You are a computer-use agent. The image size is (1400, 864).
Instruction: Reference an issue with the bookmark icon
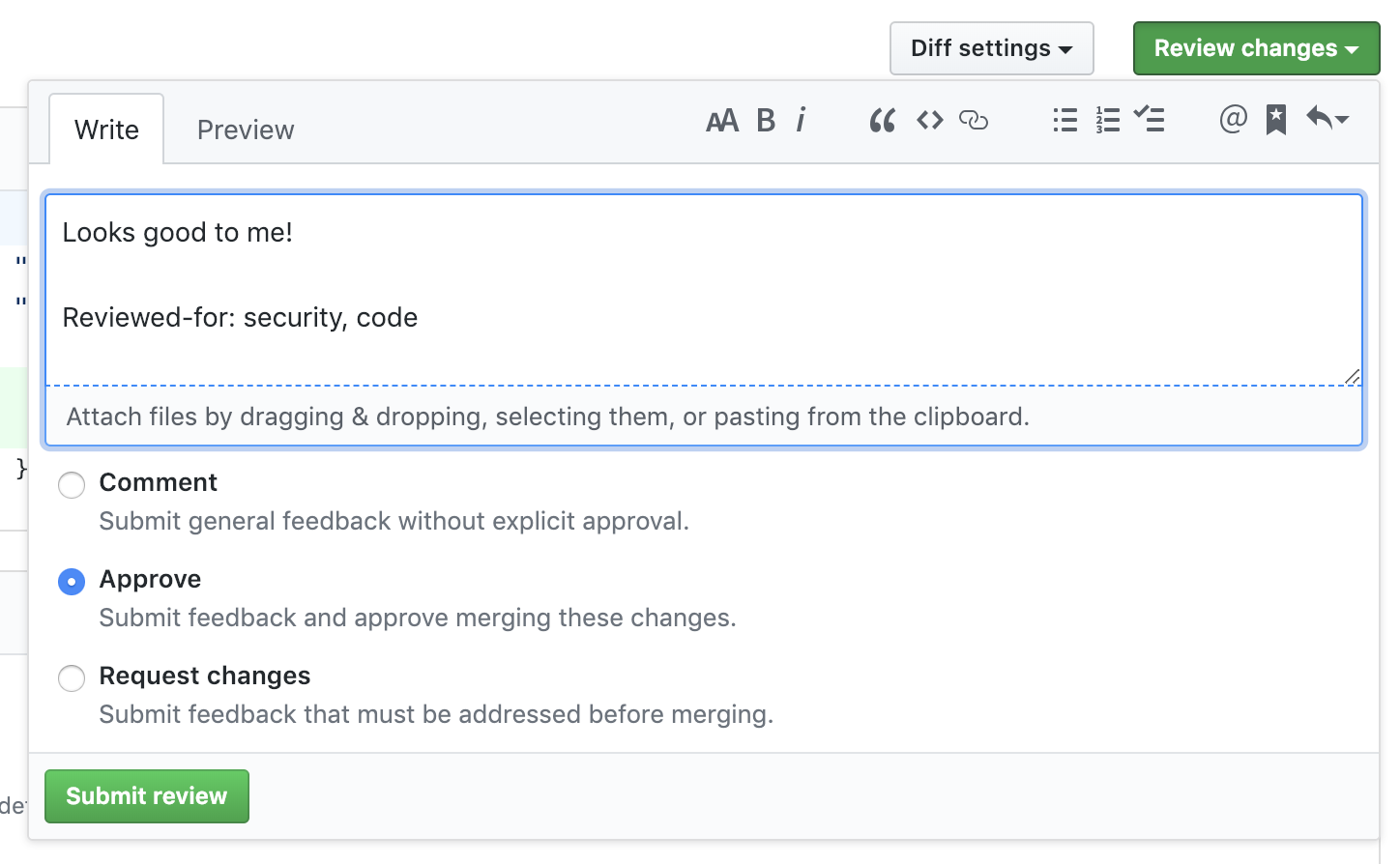tap(1276, 121)
